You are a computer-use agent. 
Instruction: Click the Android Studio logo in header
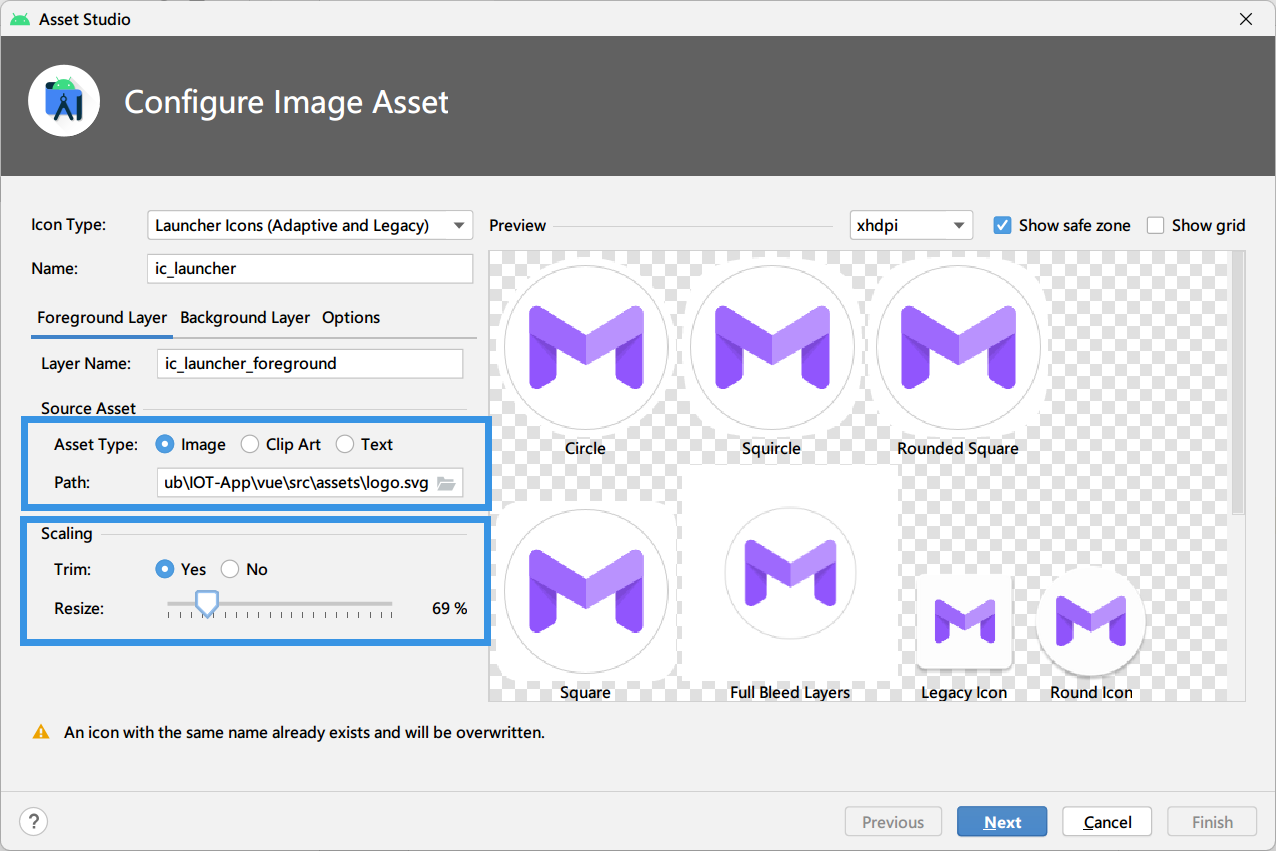(x=64, y=101)
